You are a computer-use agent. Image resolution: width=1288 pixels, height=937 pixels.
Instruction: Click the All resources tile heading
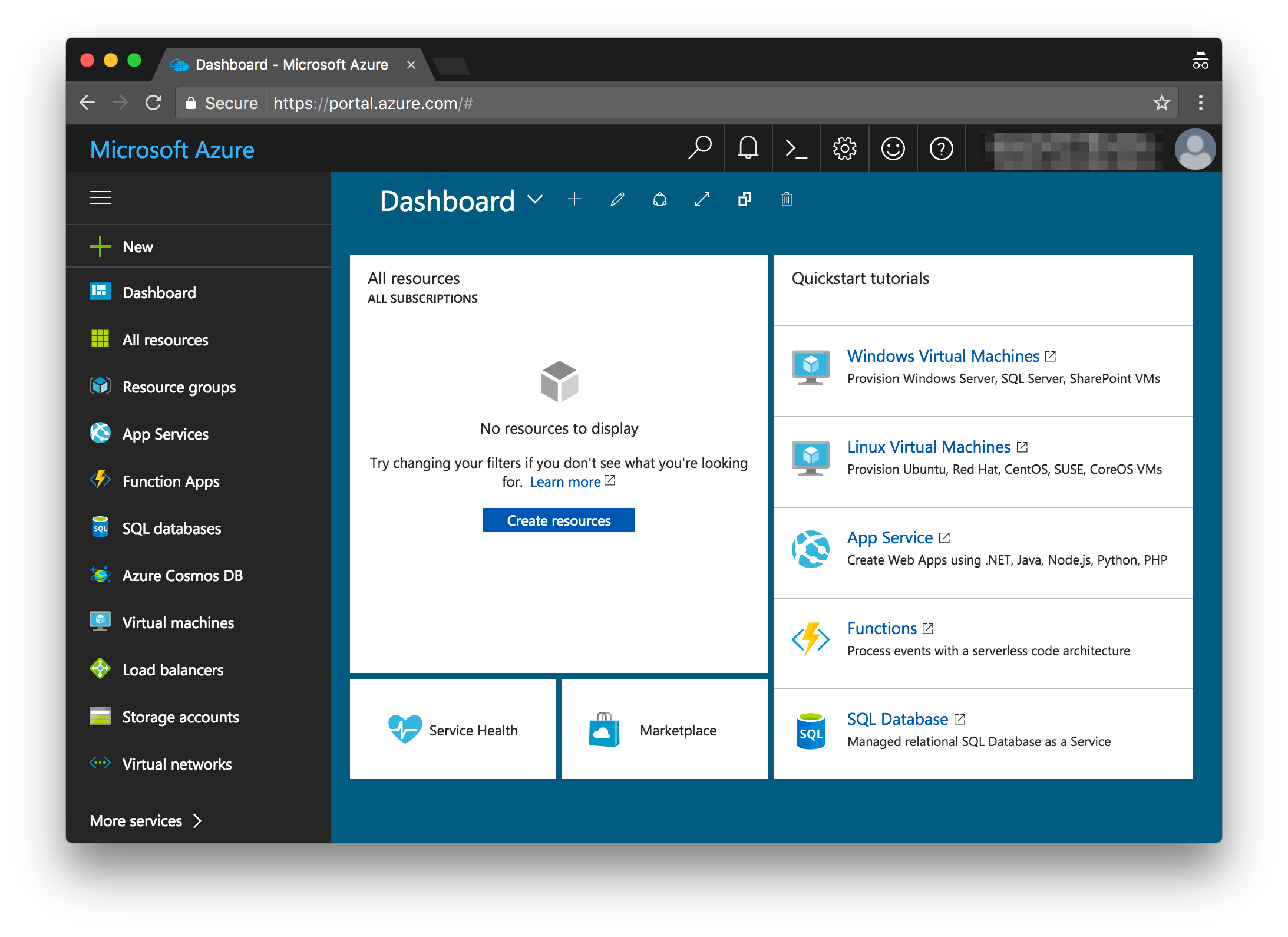click(414, 278)
